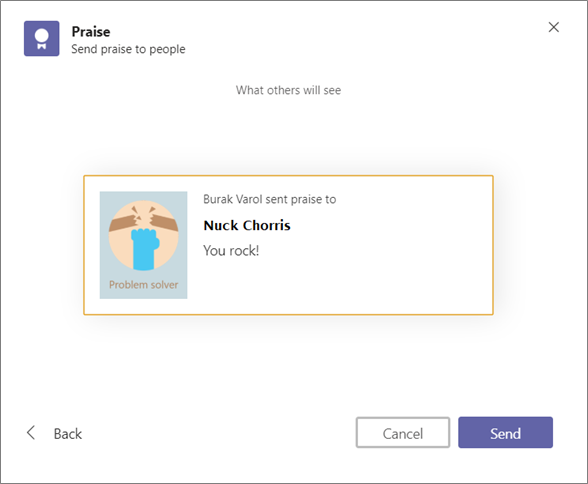Image resolution: width=588 pixels, height=484 pixels.
Task: Click the Problem solver badge caption
Action: coord(143,285)
